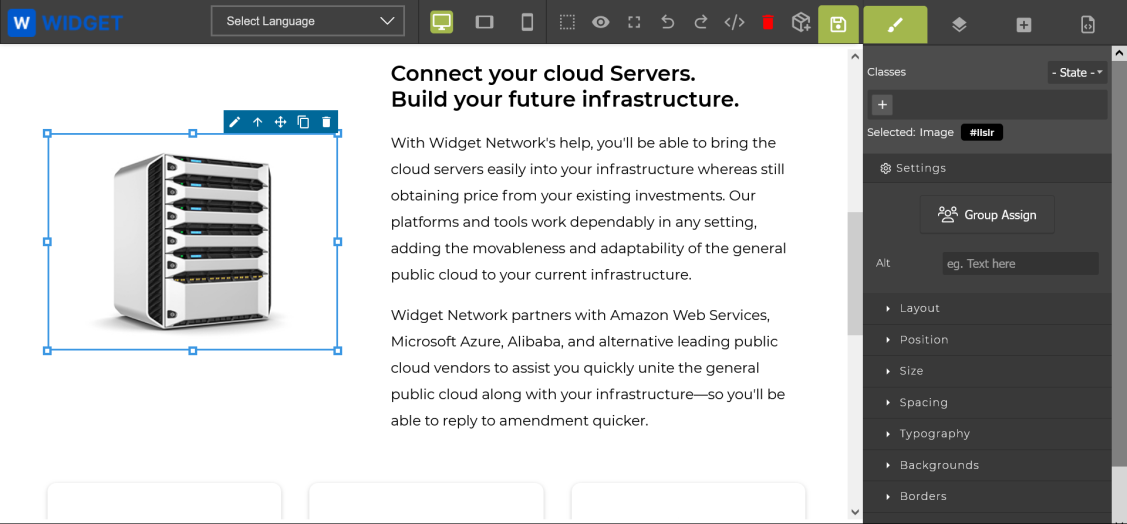Toggle component outlines dashed-square icon
1127x524 pixels.
[567, 22]
